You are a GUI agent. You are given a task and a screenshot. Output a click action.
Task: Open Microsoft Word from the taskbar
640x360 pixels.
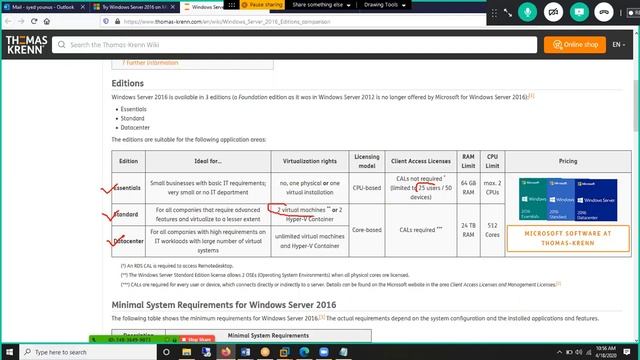pyautogui.click(x=245, y=352)
